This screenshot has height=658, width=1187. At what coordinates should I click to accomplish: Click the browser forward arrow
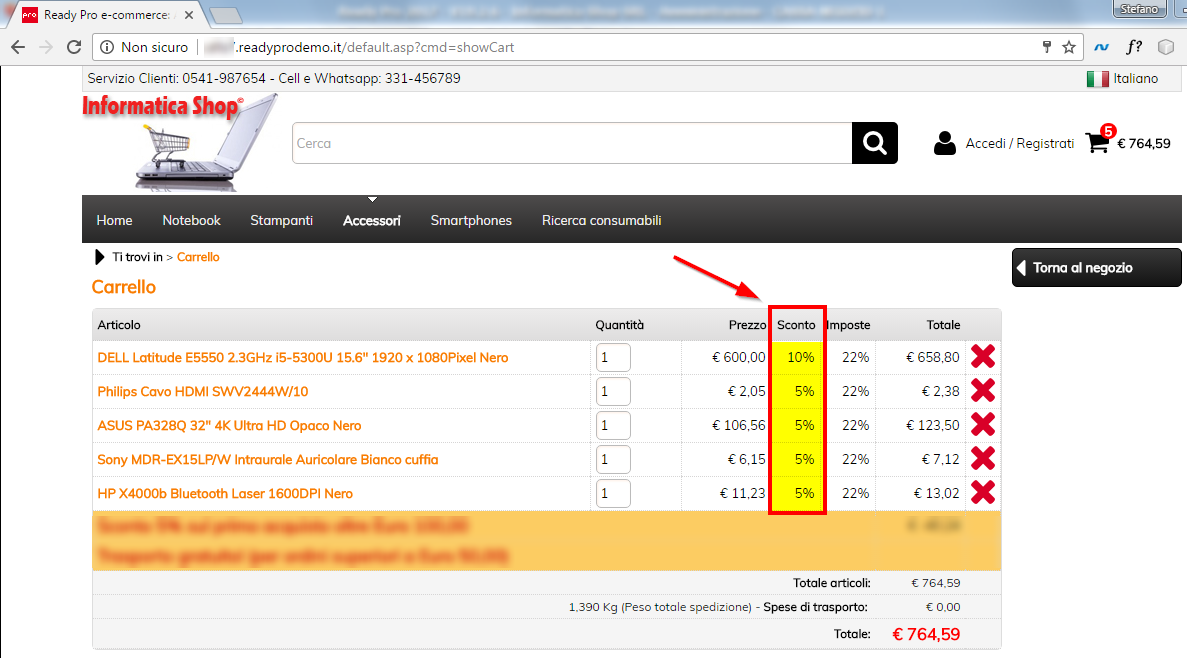coord(46,47)
